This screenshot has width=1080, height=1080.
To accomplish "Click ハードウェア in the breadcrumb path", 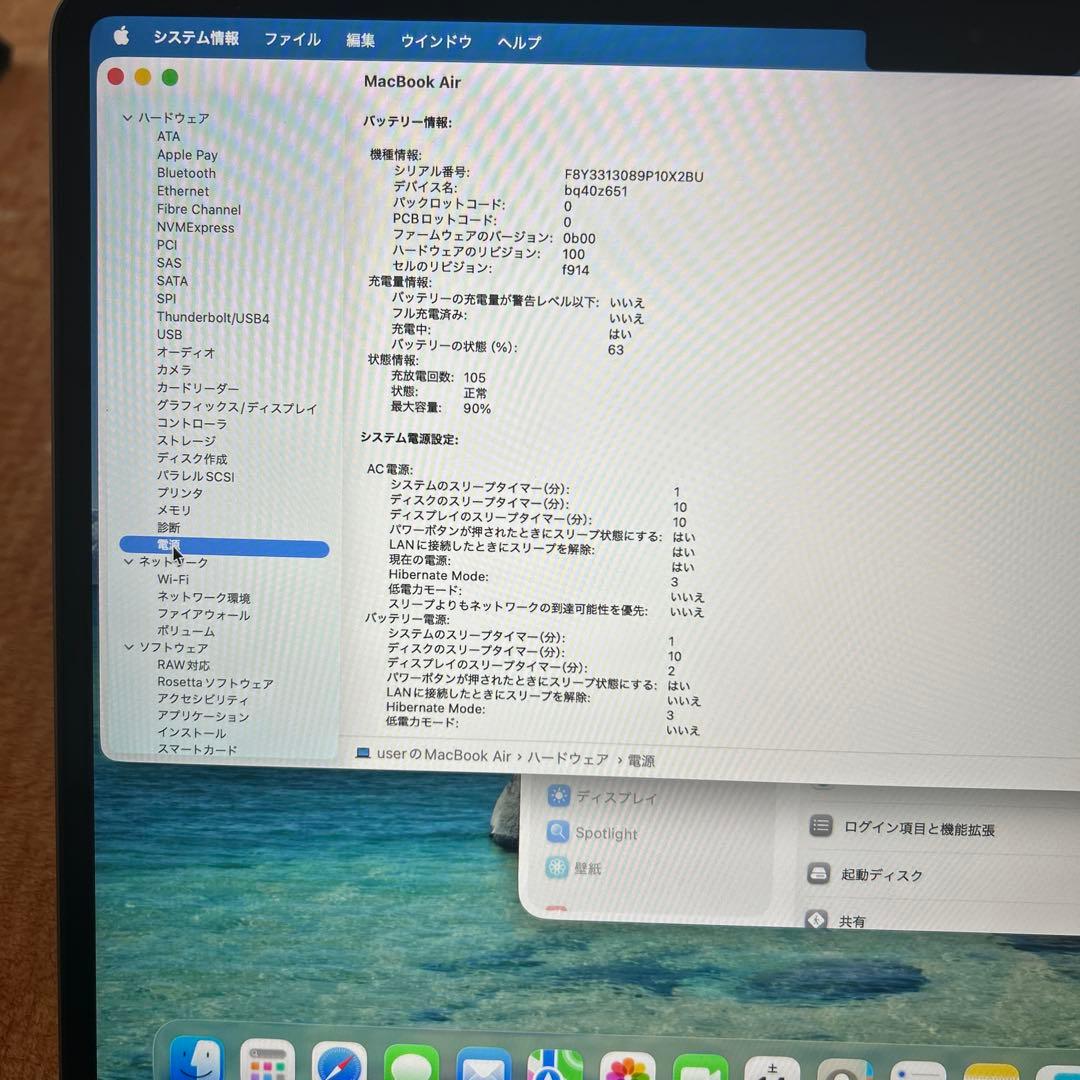I will (x=568, y=758).
